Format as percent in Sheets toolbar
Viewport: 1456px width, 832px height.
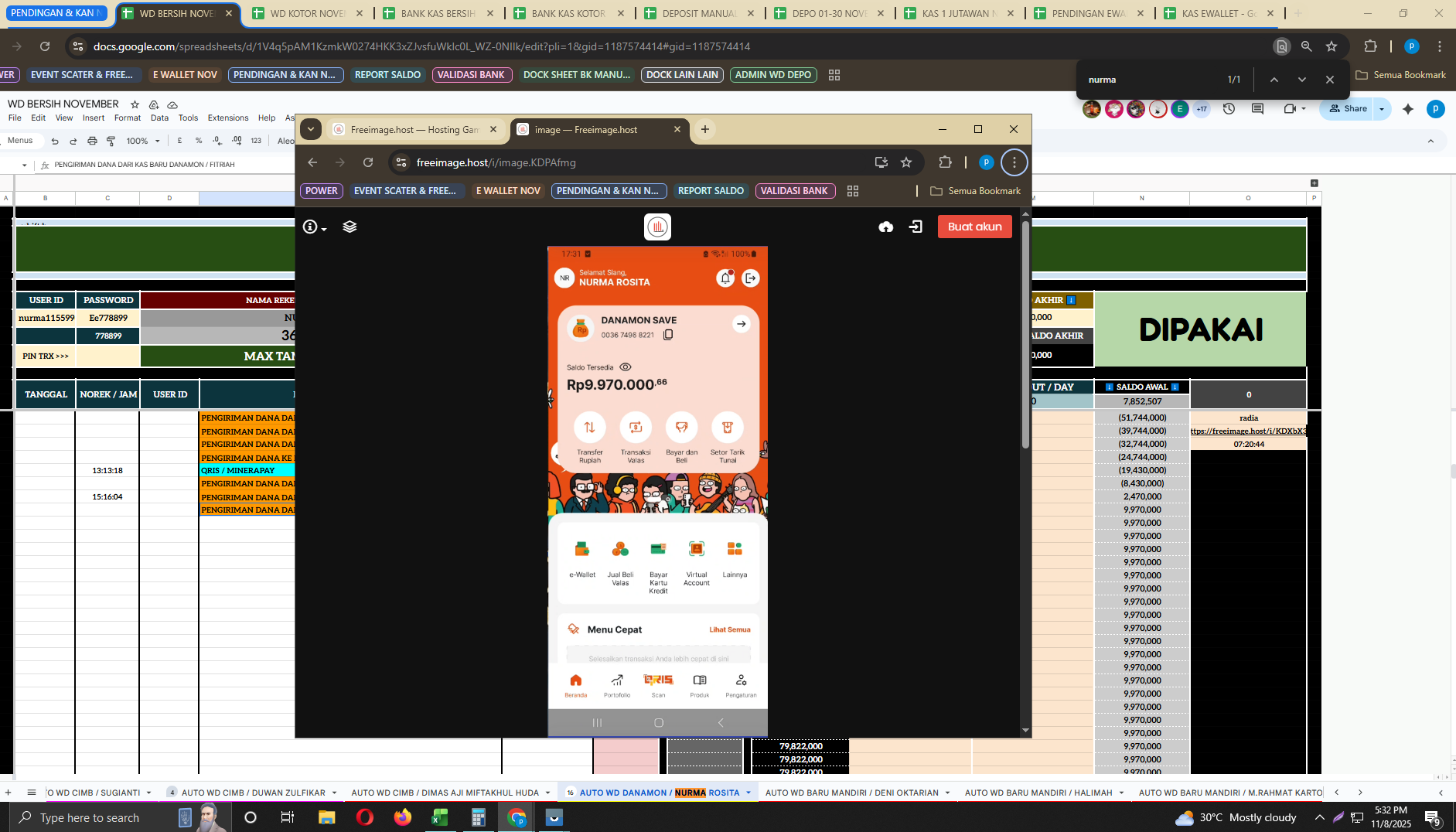199,141
